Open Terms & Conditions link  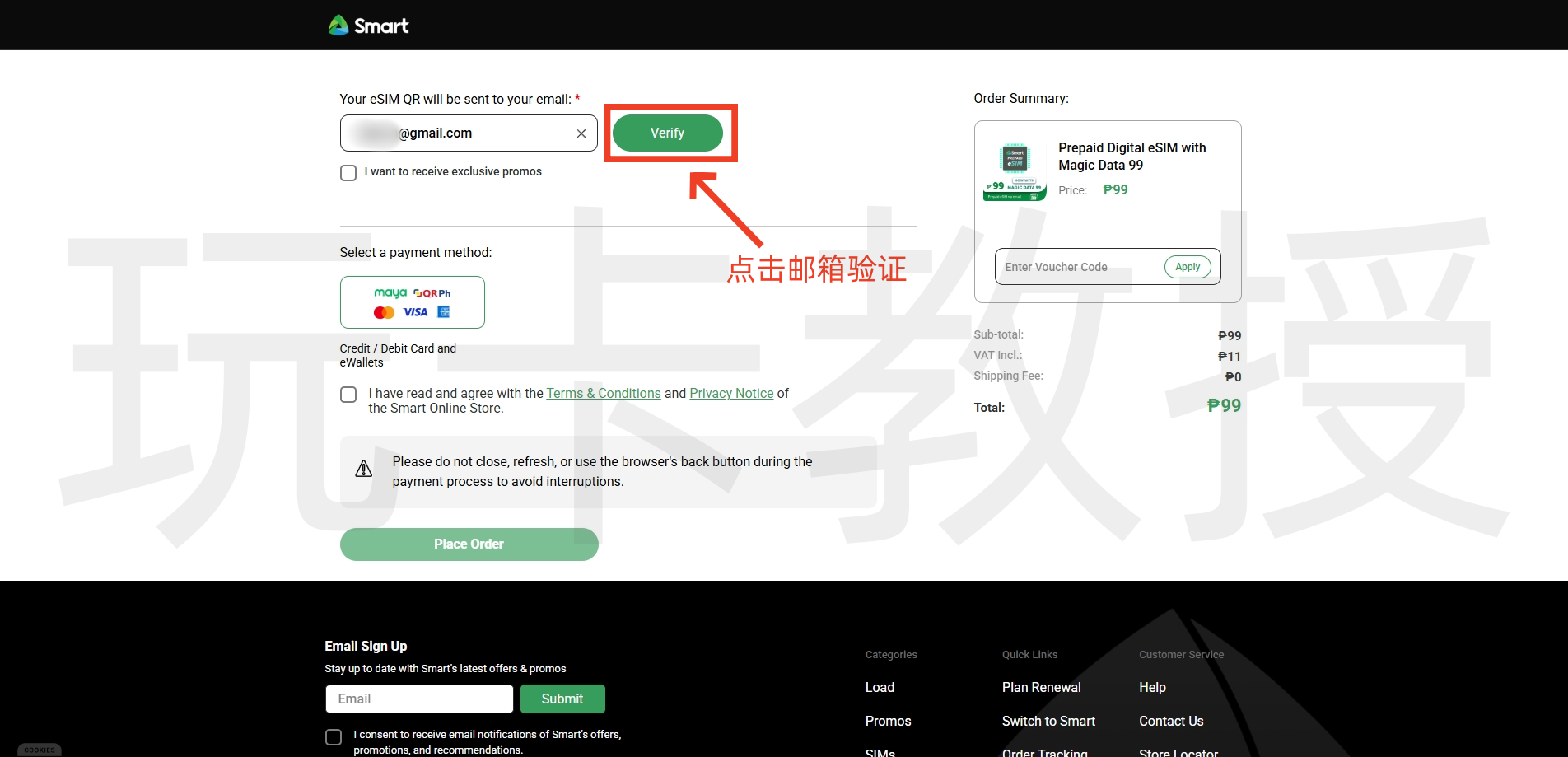pos(604,393)
